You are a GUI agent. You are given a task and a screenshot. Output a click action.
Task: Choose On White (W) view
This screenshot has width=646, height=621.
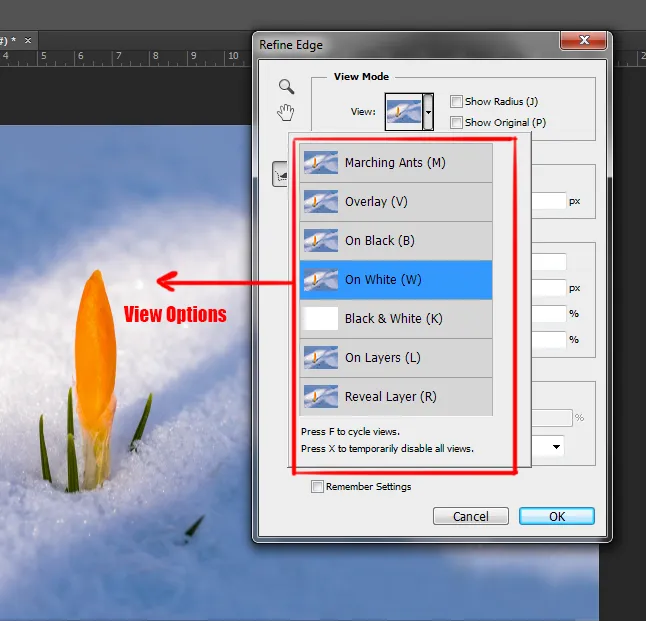pyautogui.click(x=396, y=280)
